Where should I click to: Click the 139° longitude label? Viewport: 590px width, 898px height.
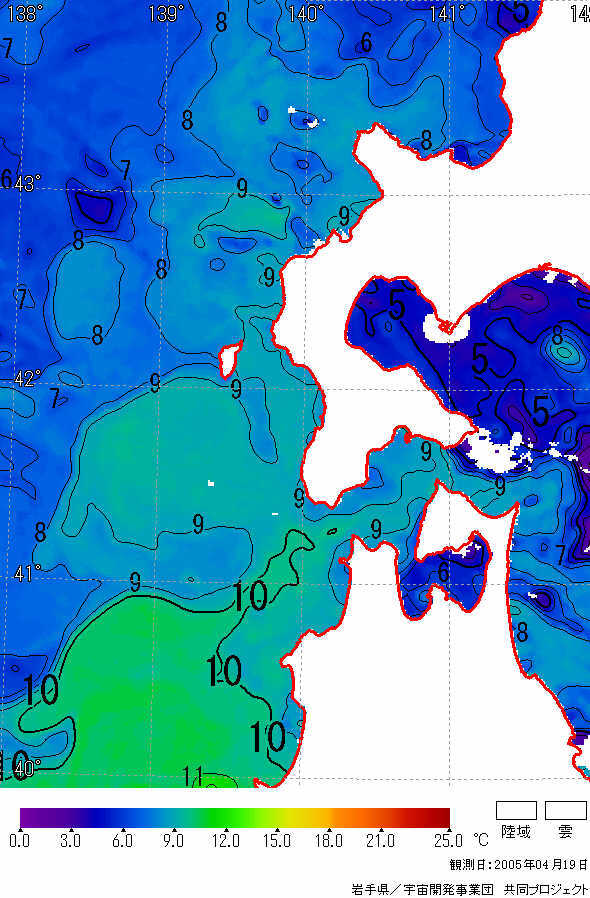(x=166, y=13)
